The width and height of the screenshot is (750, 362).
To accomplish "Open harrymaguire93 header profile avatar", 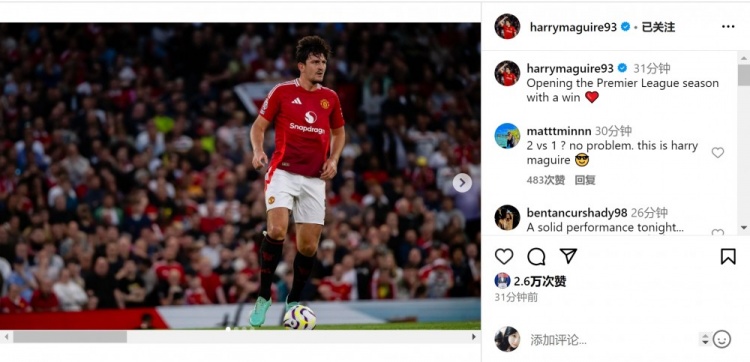I will (507, 26).
